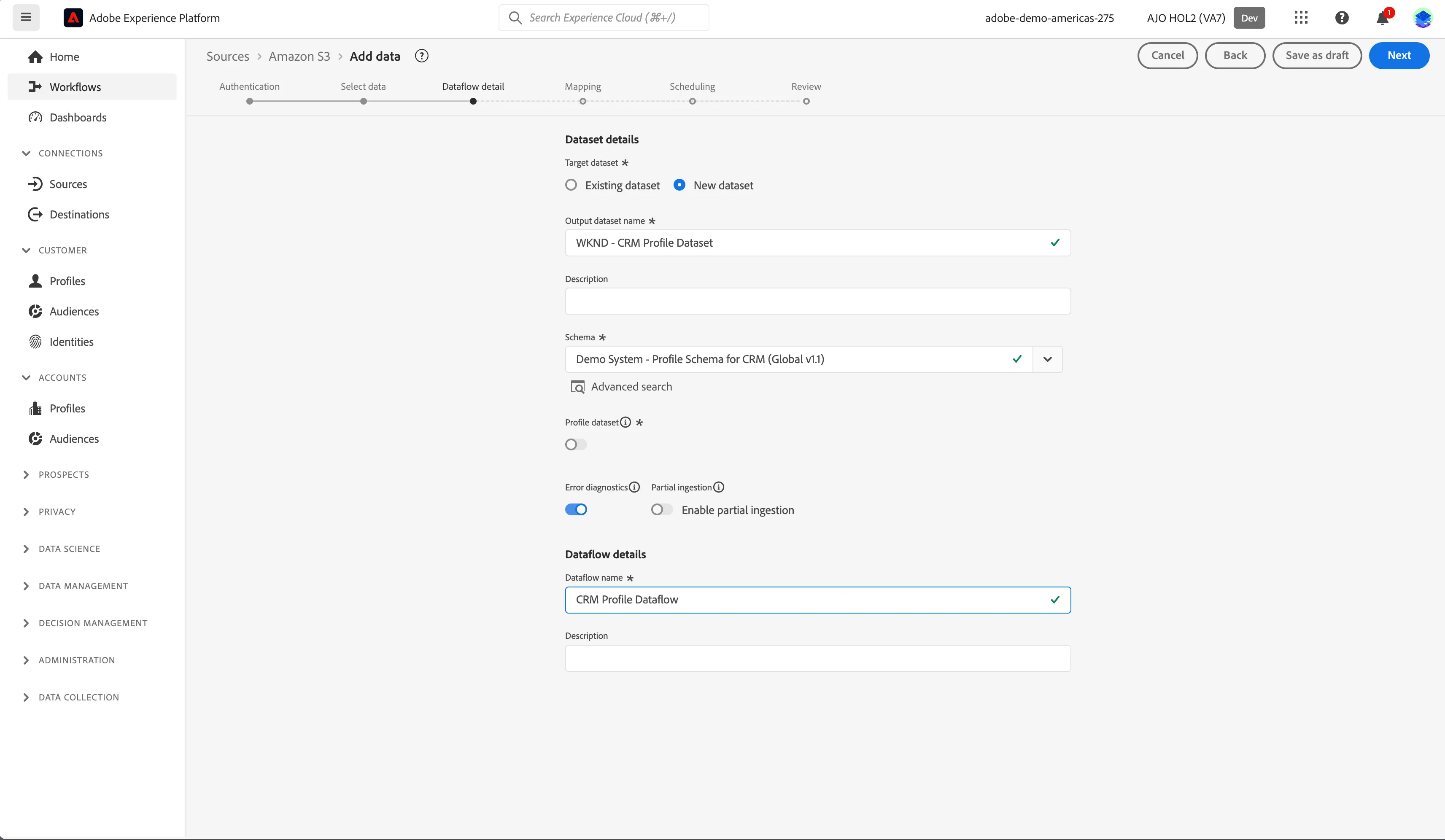Enable partial ingestion toggle
Image resolution: width=1445 pixels, height=840 pixels.
[662, 510]
